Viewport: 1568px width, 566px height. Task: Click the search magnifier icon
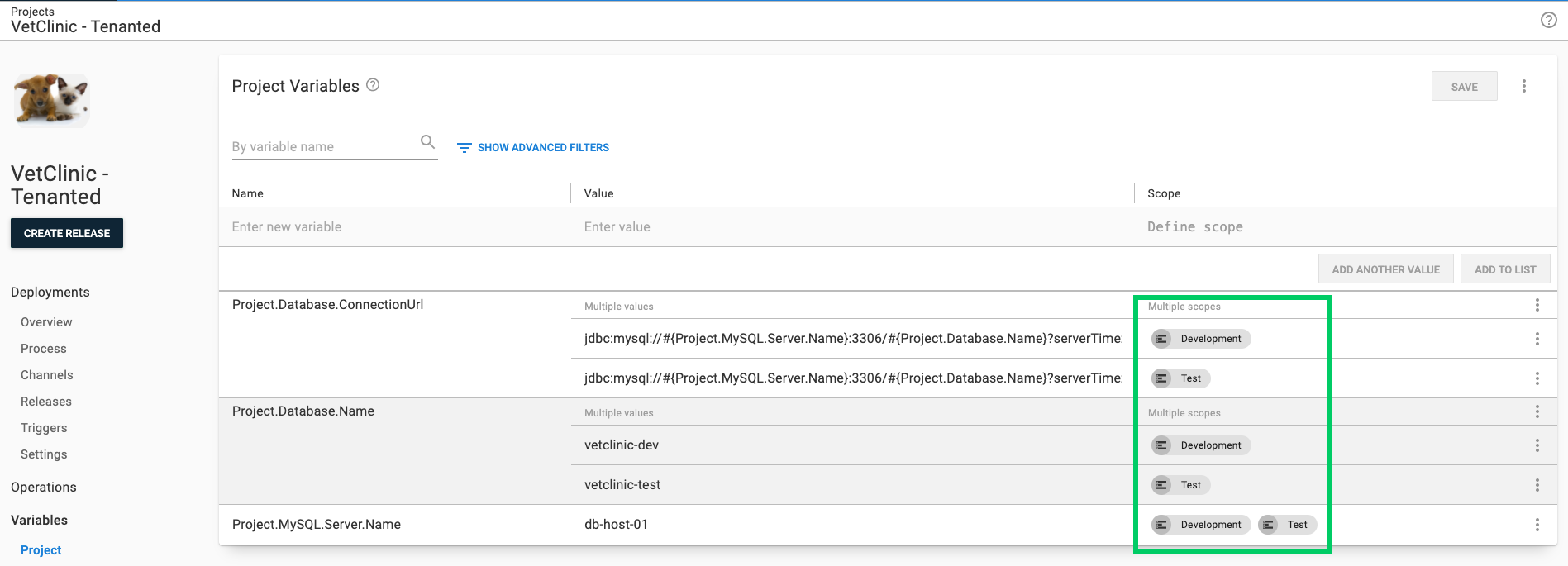(x=427, y=142)
